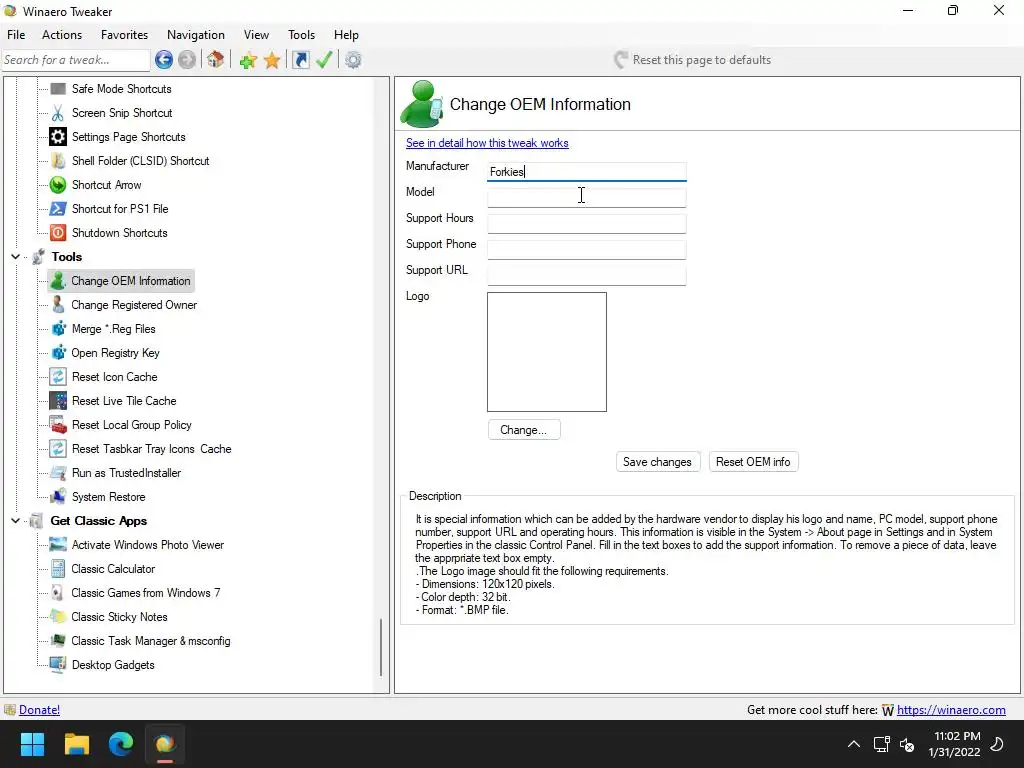Click the Support Hours text field

586,223
